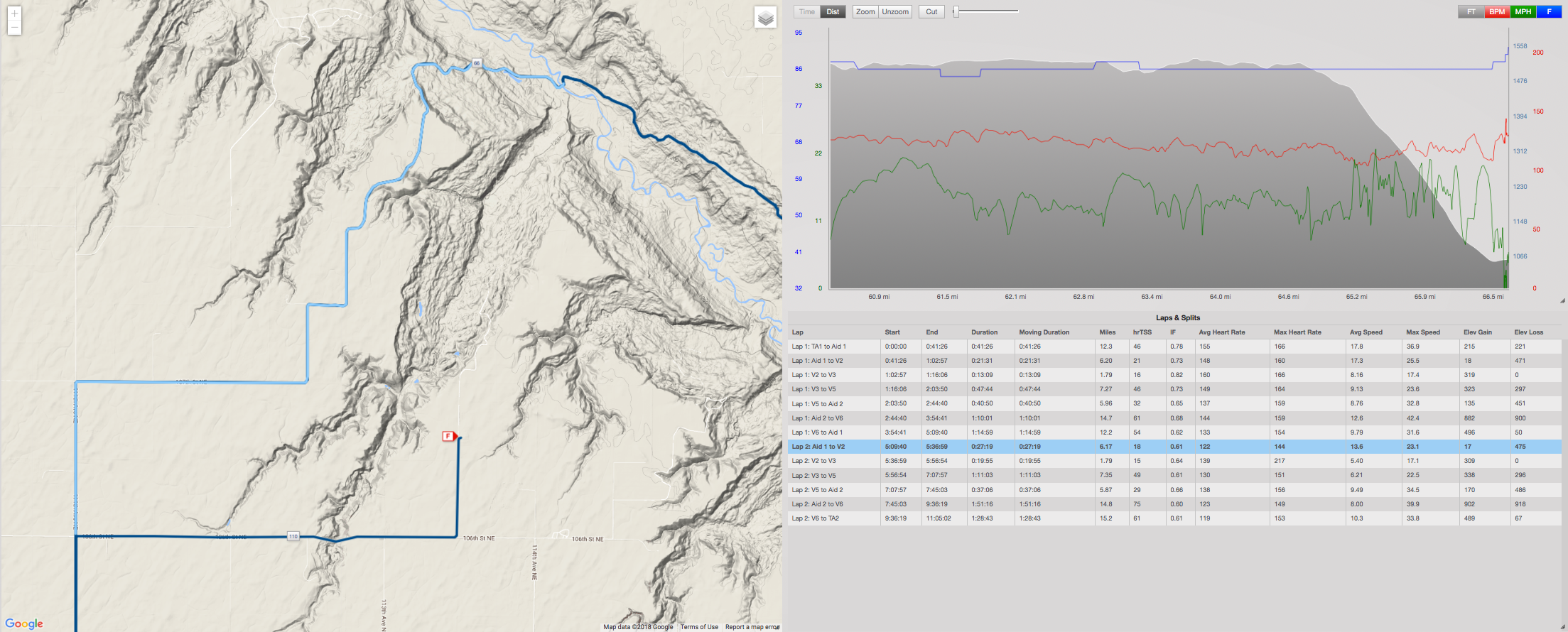This screenshot has height=632, width=1568.
Task: Select row Lap 1: Aid 2 to V6
Action: coord(1174,418)
